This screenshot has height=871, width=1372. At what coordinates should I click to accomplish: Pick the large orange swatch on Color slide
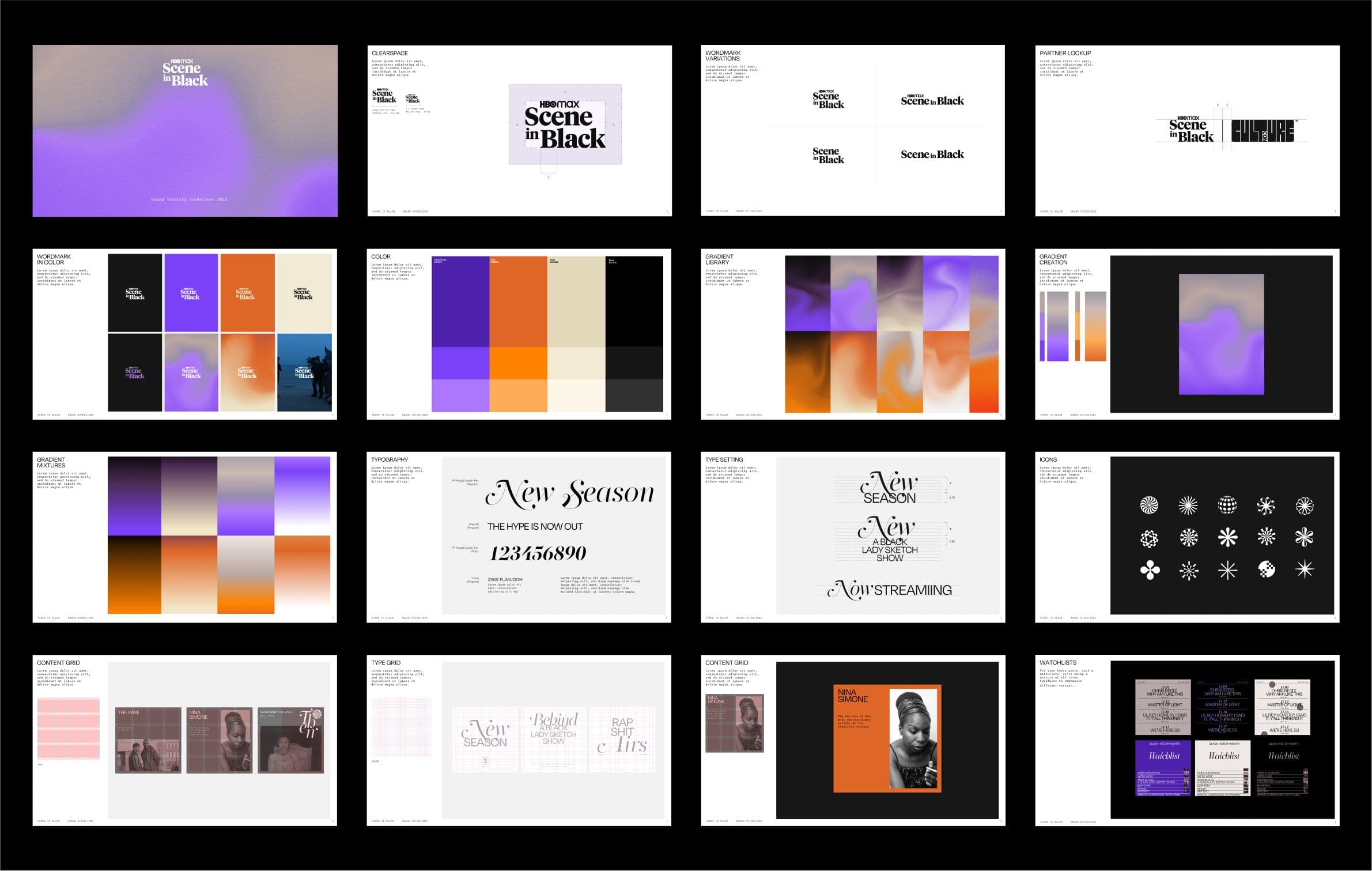518,301
